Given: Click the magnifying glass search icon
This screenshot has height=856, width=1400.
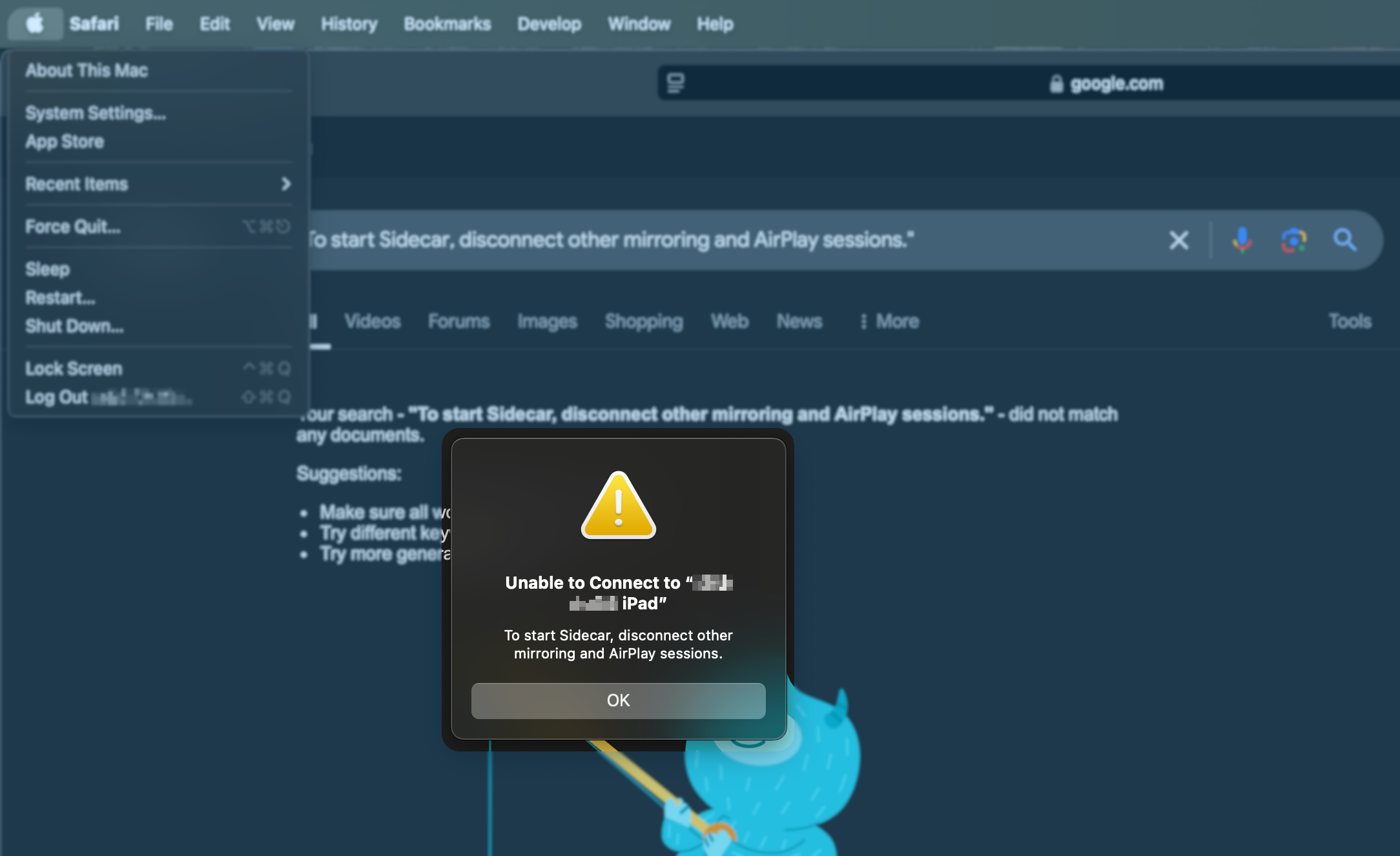Looking at the screenshot, I should 1345,240.
